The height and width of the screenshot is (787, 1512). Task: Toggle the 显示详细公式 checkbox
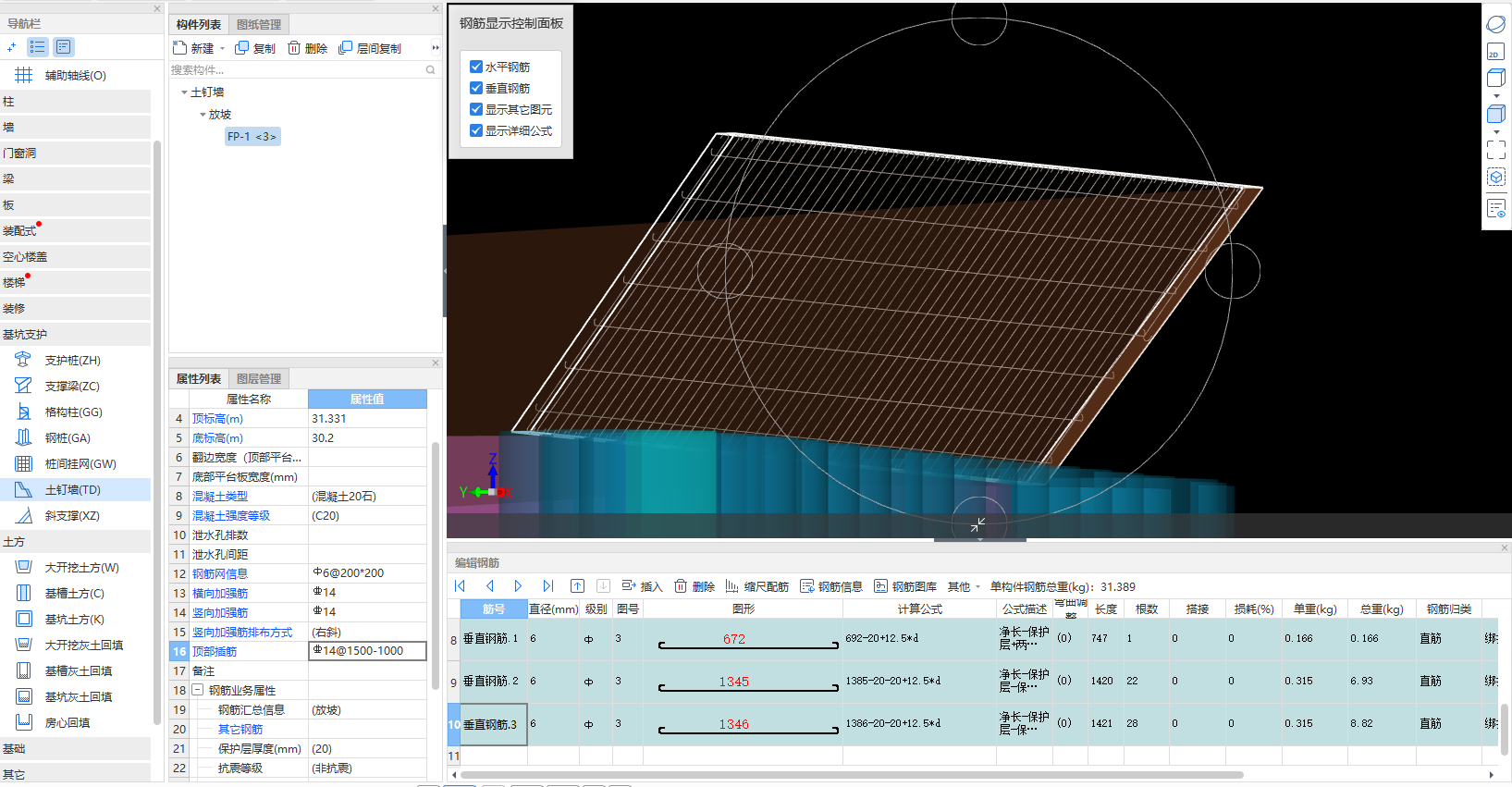476,130
